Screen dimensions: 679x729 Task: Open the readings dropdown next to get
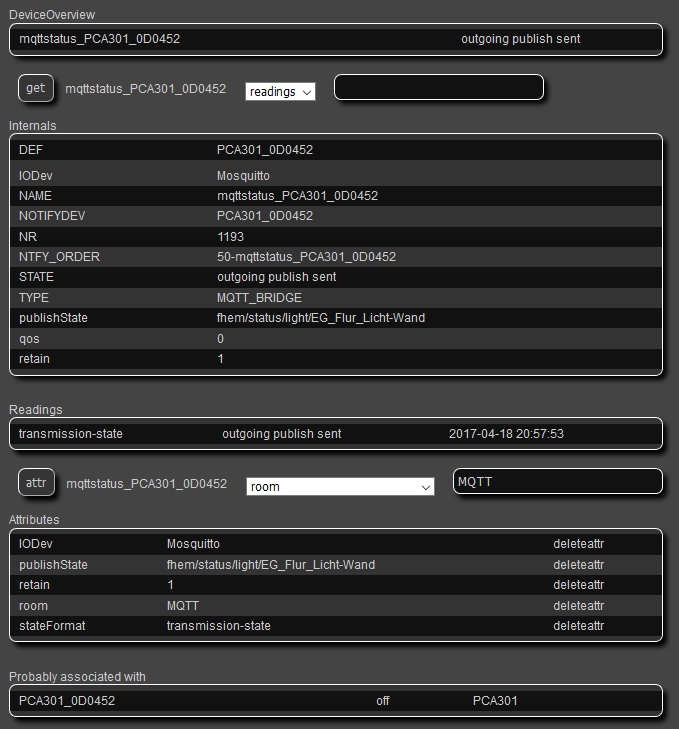(280, 92)
